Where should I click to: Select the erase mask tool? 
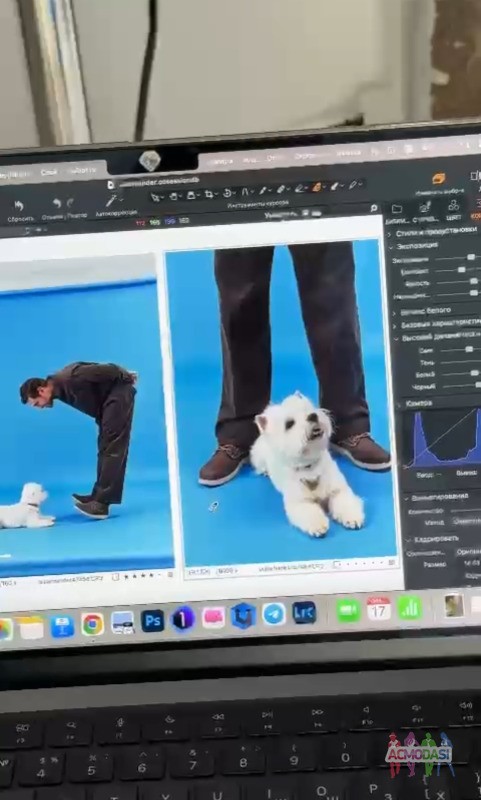point(299,189)
